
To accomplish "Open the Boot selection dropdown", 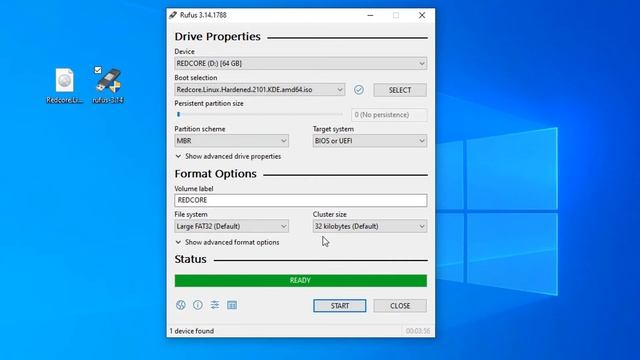I will pos(260,90).
